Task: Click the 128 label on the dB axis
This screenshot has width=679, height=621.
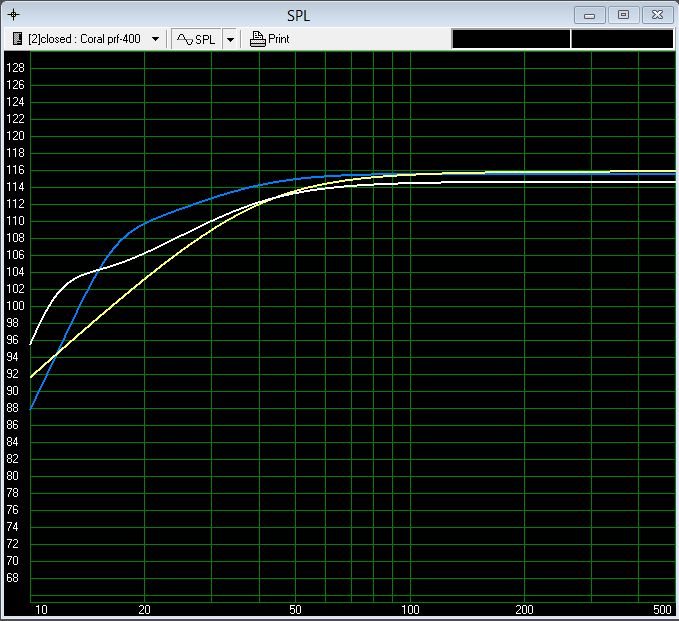Action: (16, 67)
